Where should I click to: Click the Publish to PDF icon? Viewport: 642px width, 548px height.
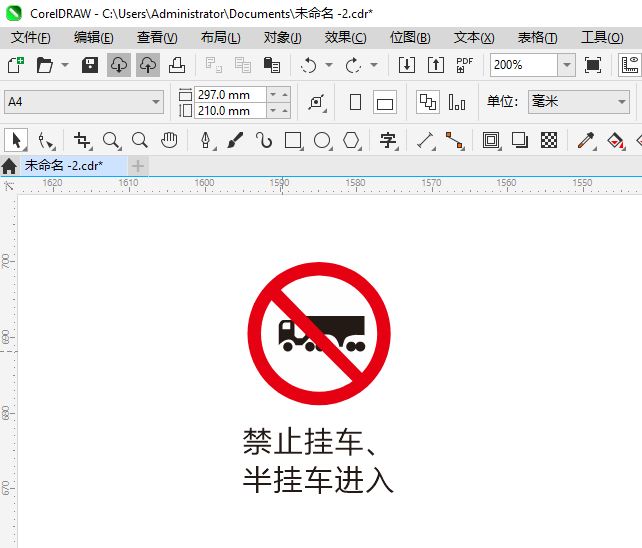(465, 65)
